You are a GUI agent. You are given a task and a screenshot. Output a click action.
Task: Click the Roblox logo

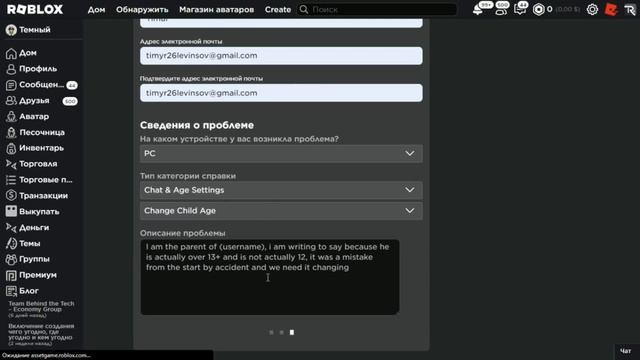(35, 9)
